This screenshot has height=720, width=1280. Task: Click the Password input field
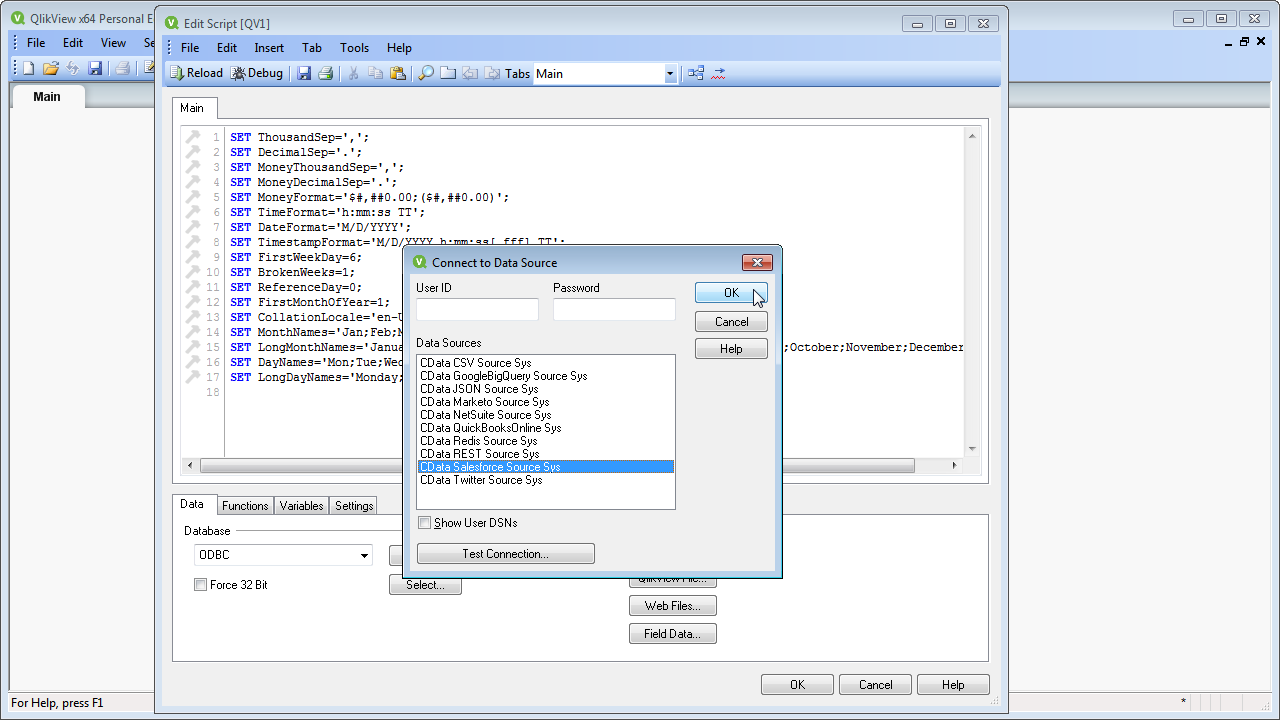coord(614,310)
